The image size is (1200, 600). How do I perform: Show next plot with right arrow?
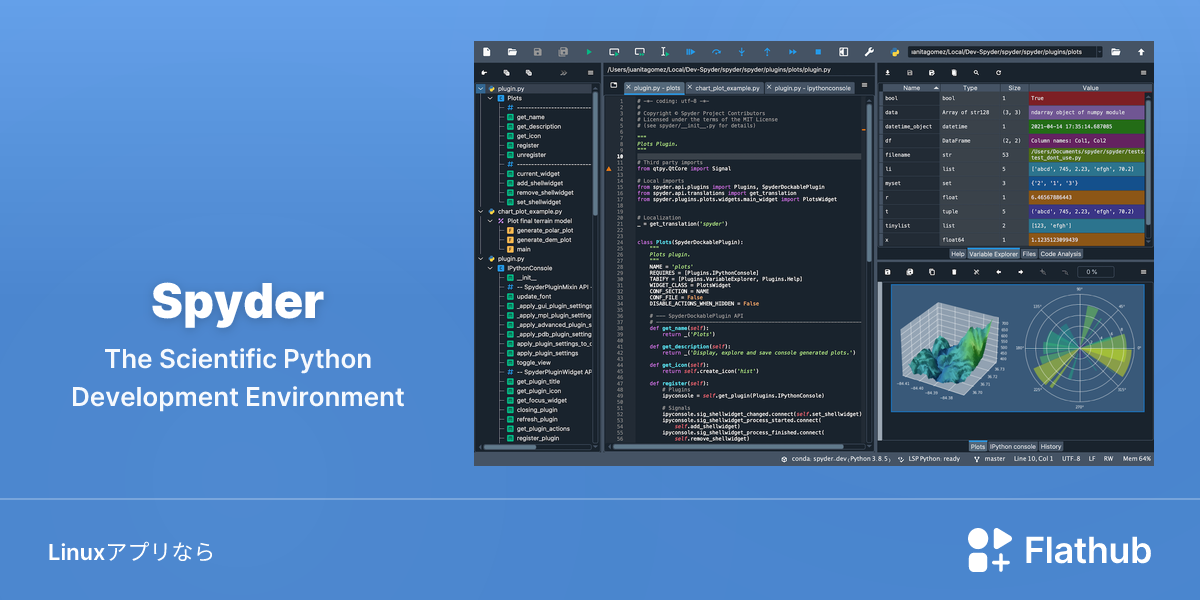tap(1020, 272)
